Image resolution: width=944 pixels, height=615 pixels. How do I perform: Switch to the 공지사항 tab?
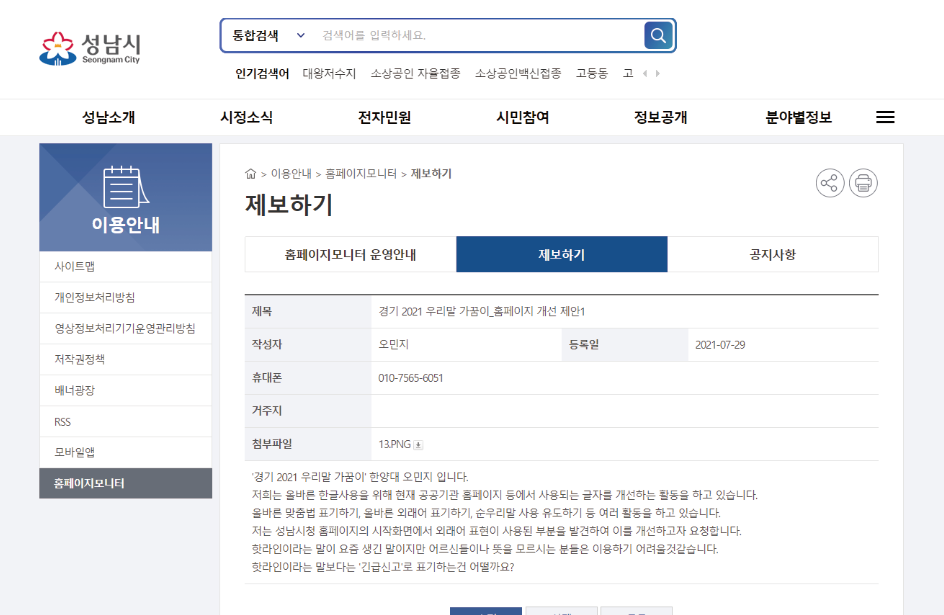click(772, 255)
